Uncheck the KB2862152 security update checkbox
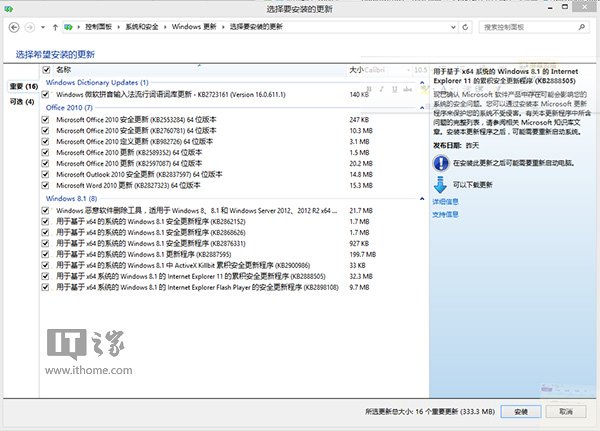 point(45,222)
